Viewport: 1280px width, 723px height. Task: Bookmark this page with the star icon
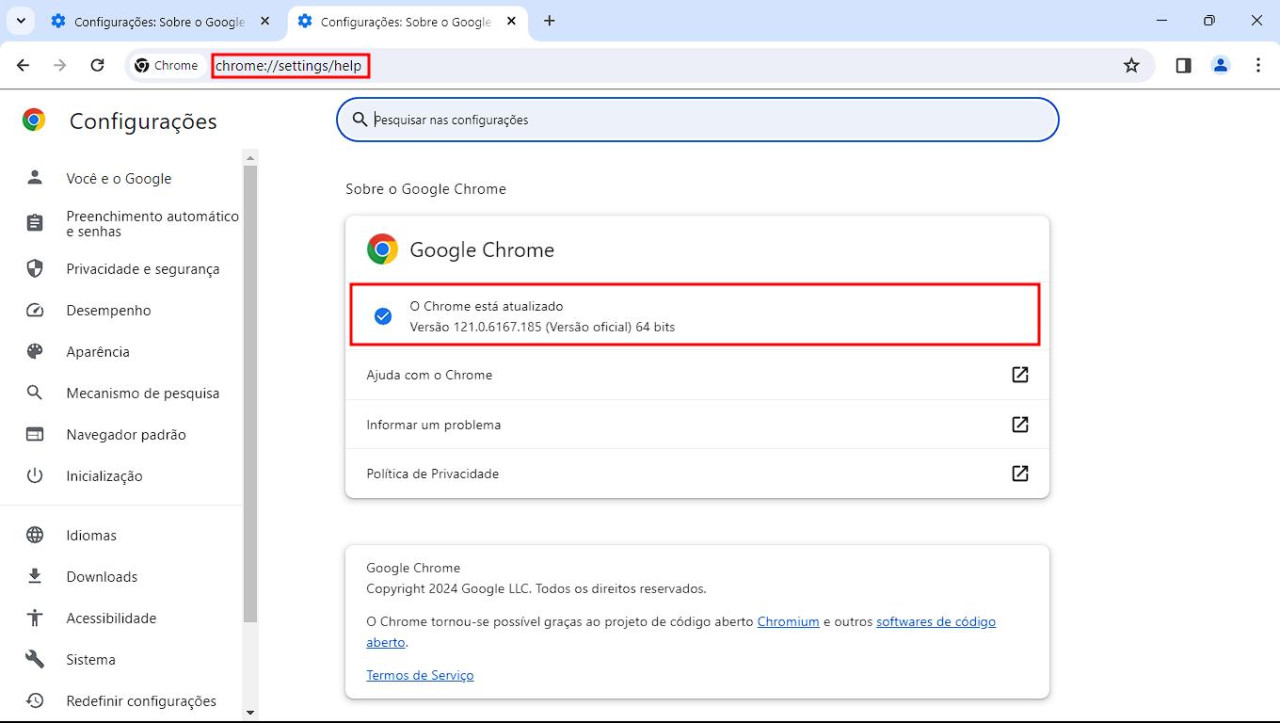1131,65
